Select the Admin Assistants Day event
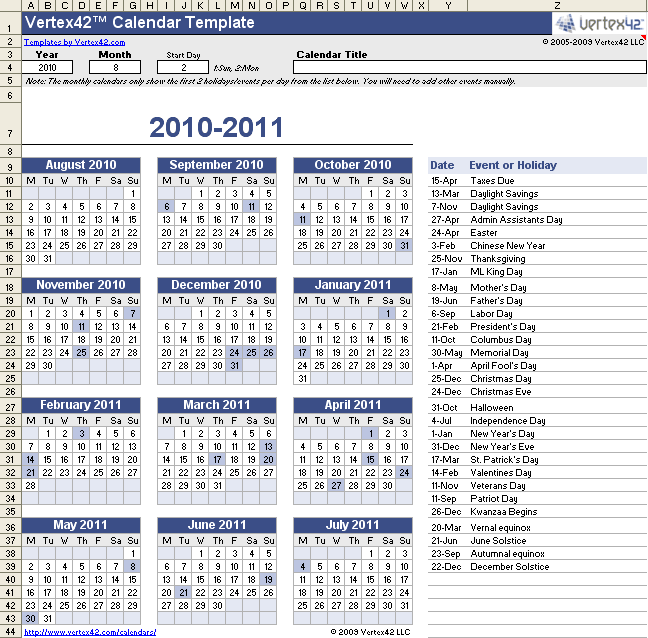 516,220
